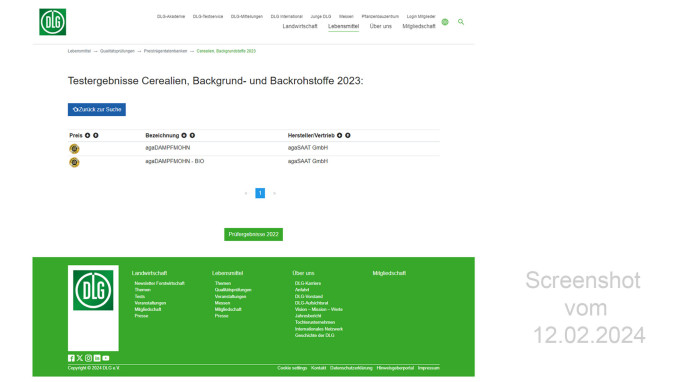686x382 pixels.
Task: Open Impressum in footer bar
Action: click(429, 368)
